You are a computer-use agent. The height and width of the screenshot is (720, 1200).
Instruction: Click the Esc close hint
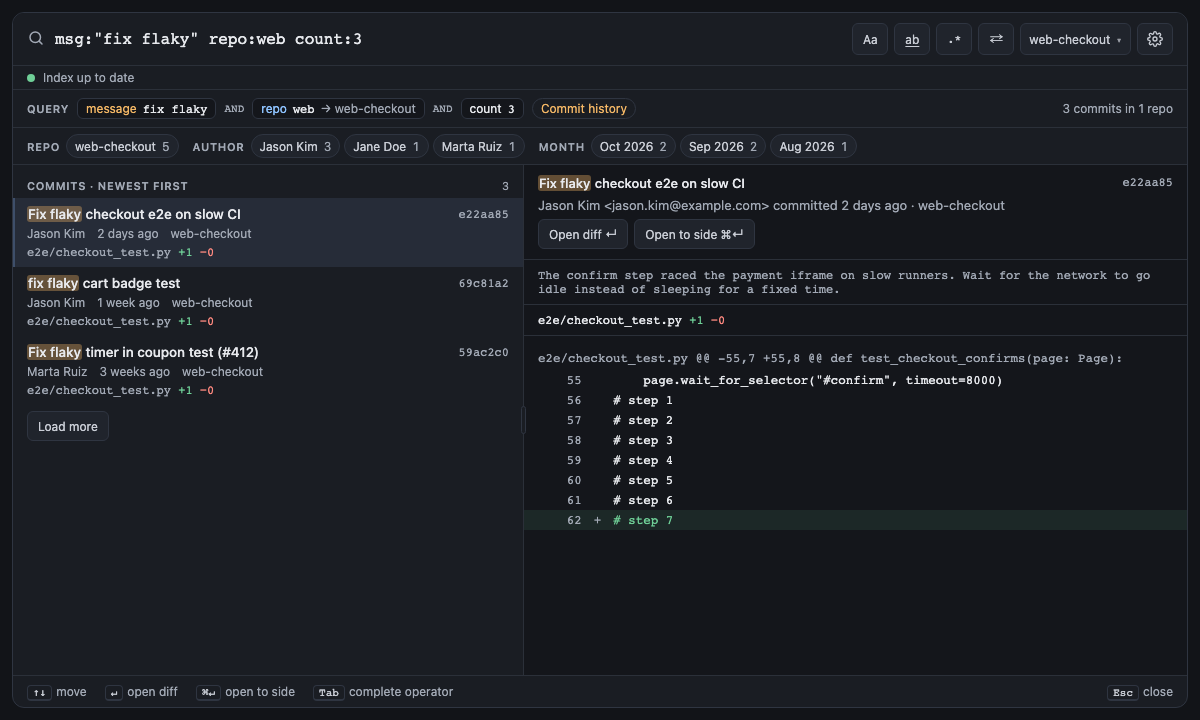[1140, 692]
